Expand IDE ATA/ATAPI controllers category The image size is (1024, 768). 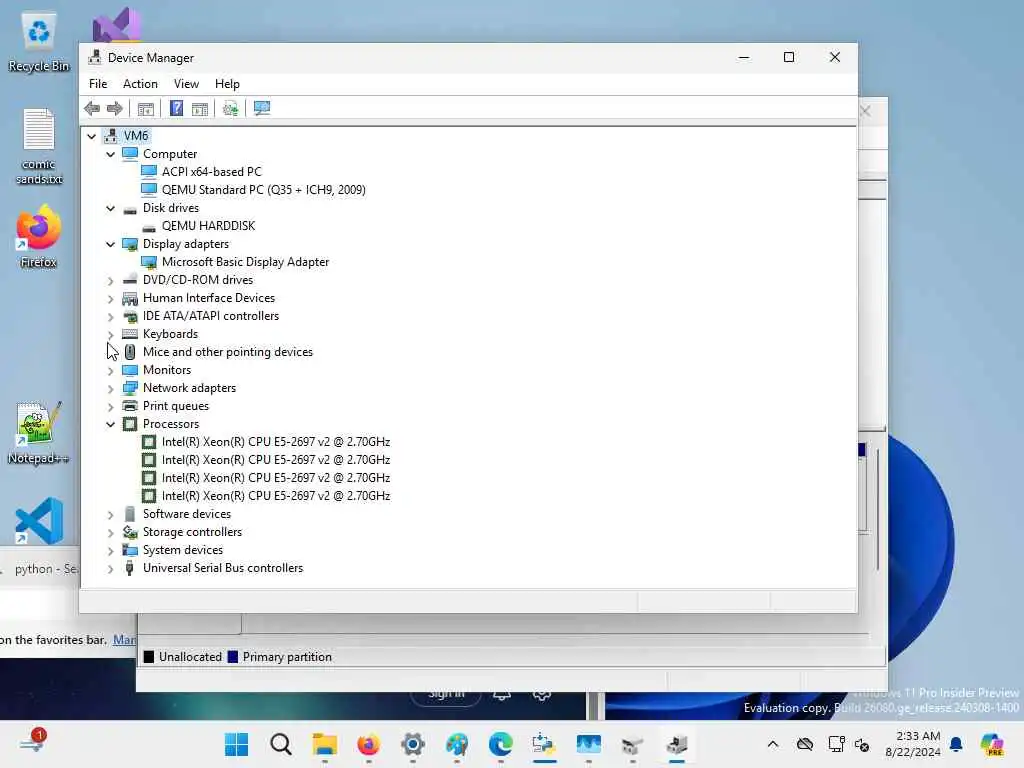click(110, 316)
